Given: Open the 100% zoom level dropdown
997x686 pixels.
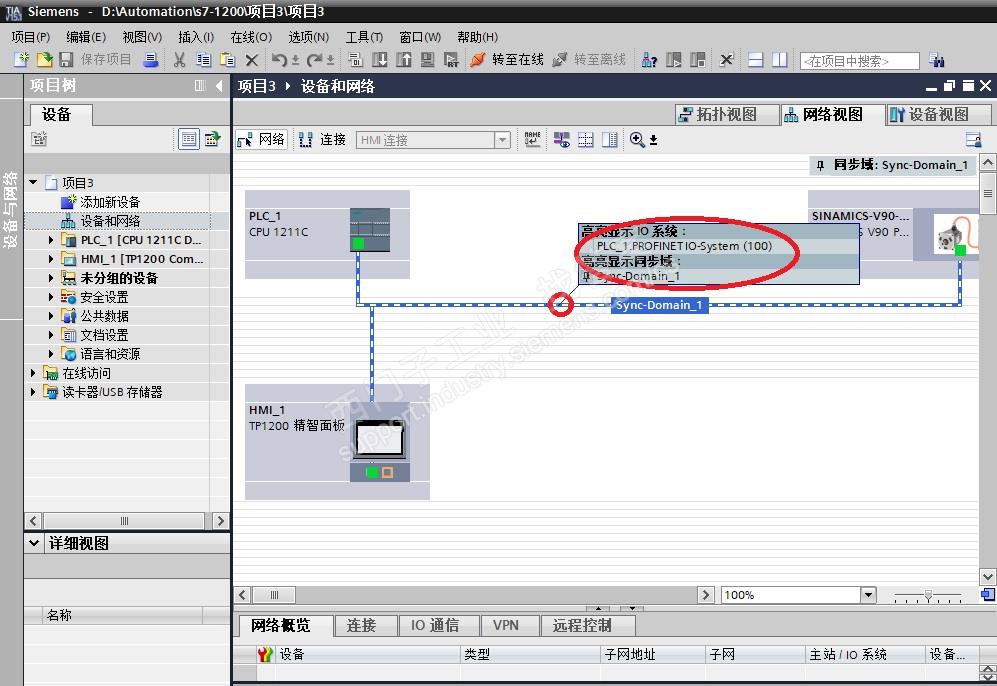Looking at the screenshot, I should point(868,595).
